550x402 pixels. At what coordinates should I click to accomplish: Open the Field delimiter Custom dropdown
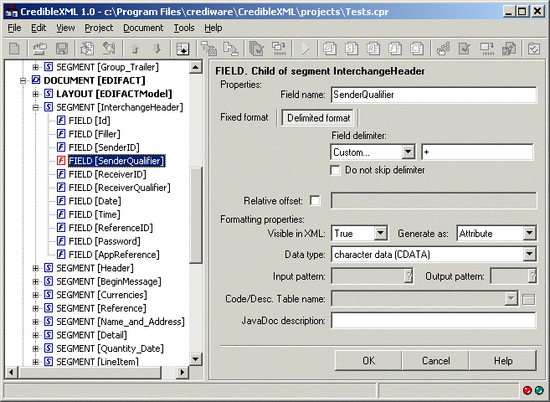[x=408, y=152]
